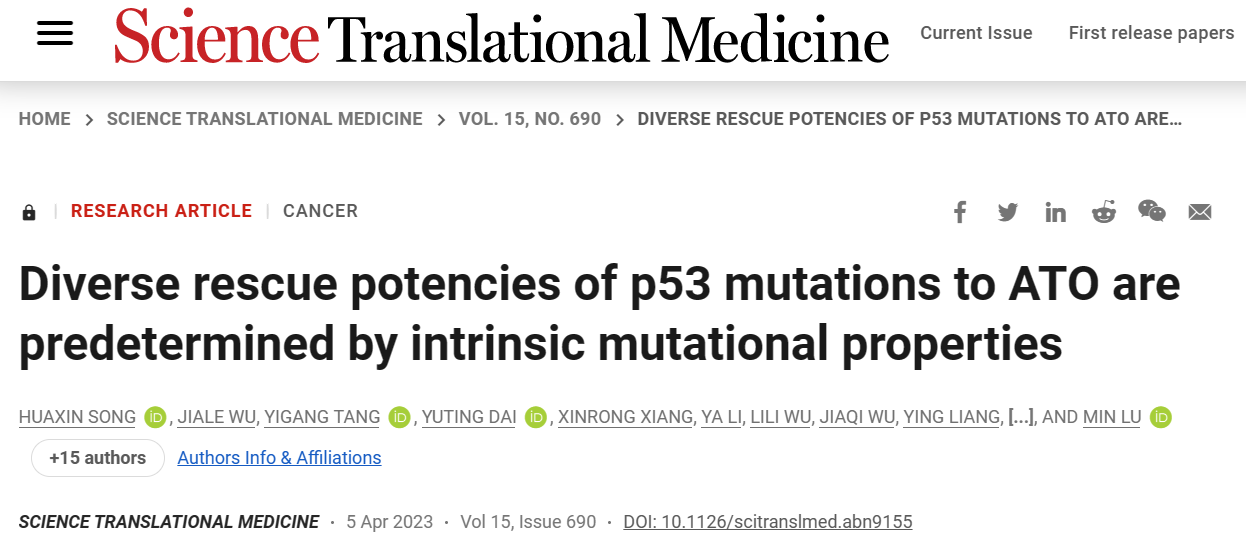Expand the hidden authors ellipsis [...]
The image size is (1246, 543).
[1021, 417]
